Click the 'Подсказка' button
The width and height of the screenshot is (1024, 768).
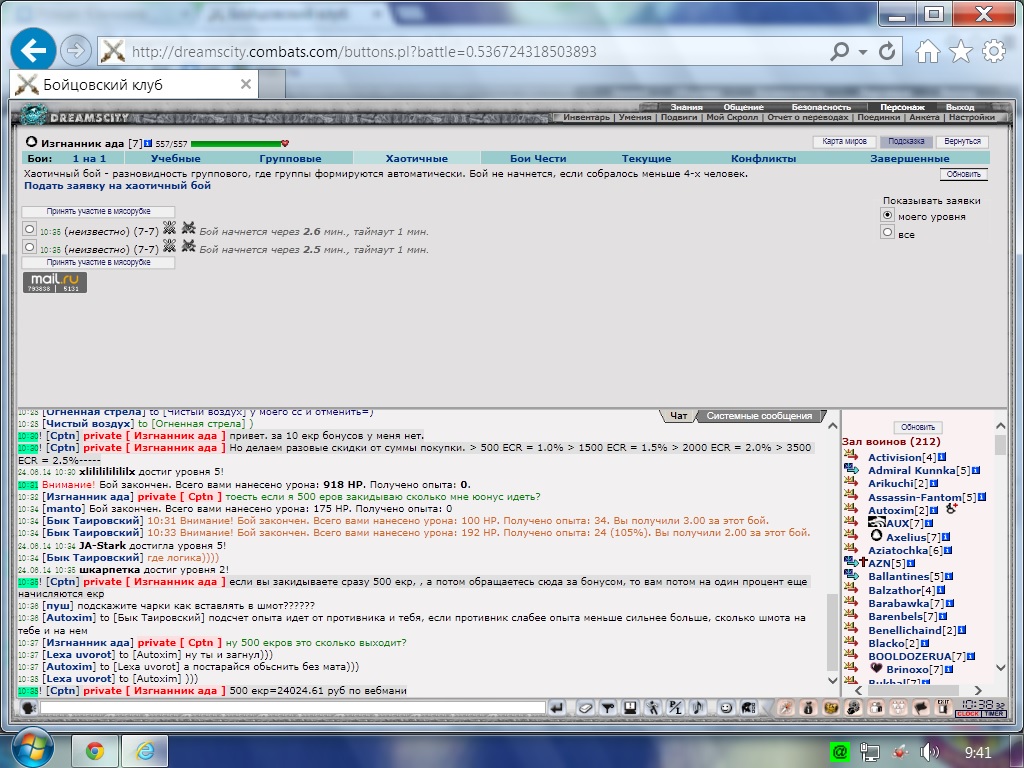tap(906, 142)
